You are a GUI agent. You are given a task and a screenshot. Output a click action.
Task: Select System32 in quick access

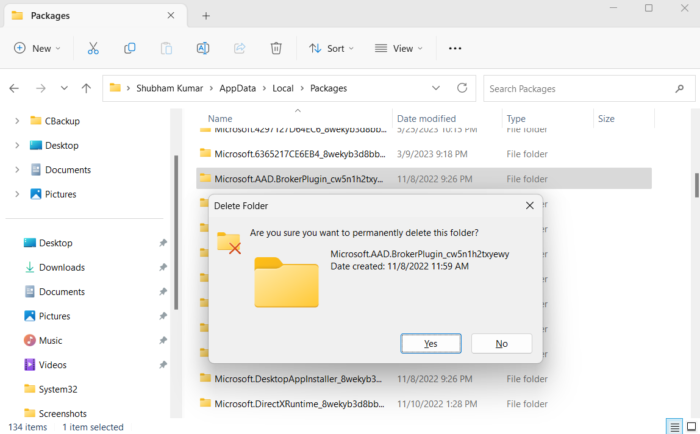[58, 389]
